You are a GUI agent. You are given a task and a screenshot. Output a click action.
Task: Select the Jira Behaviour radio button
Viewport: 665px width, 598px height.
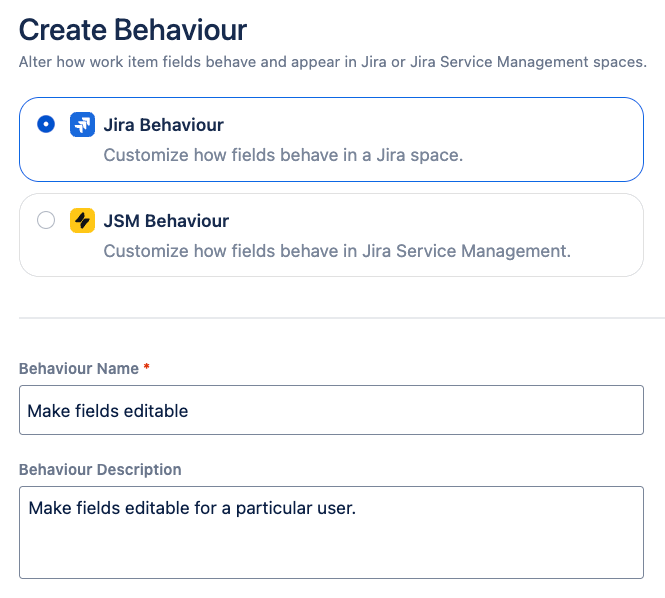tap(46, 124)
